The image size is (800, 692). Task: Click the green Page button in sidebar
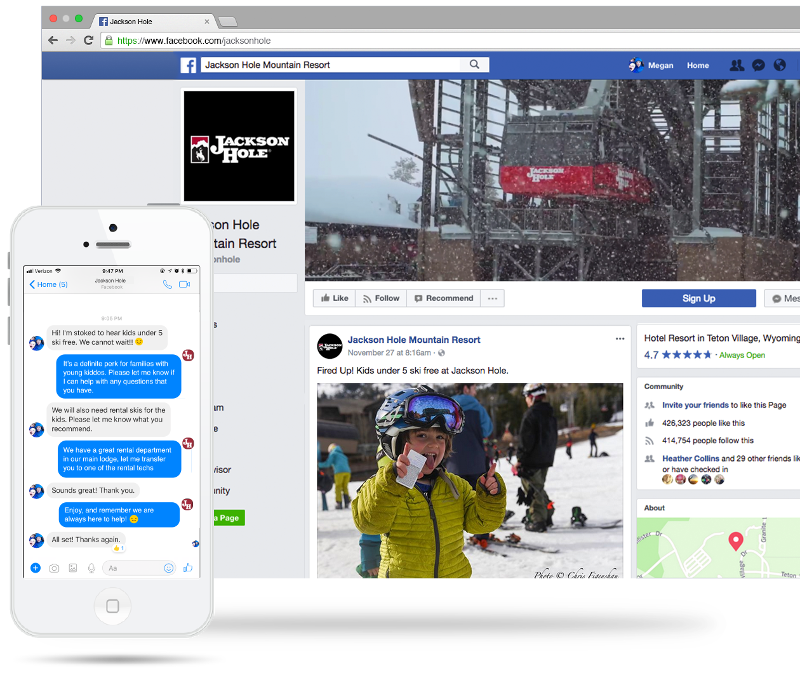pyautogui.click(x=229, y=517)
